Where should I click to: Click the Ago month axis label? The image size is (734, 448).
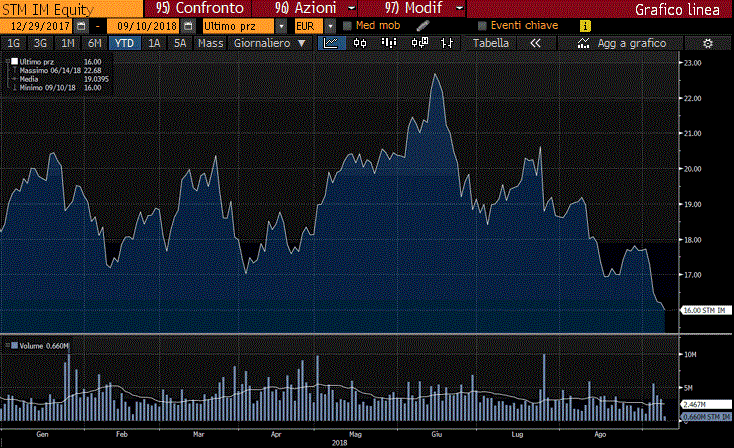pyautogui.click(x=600, y=434)
